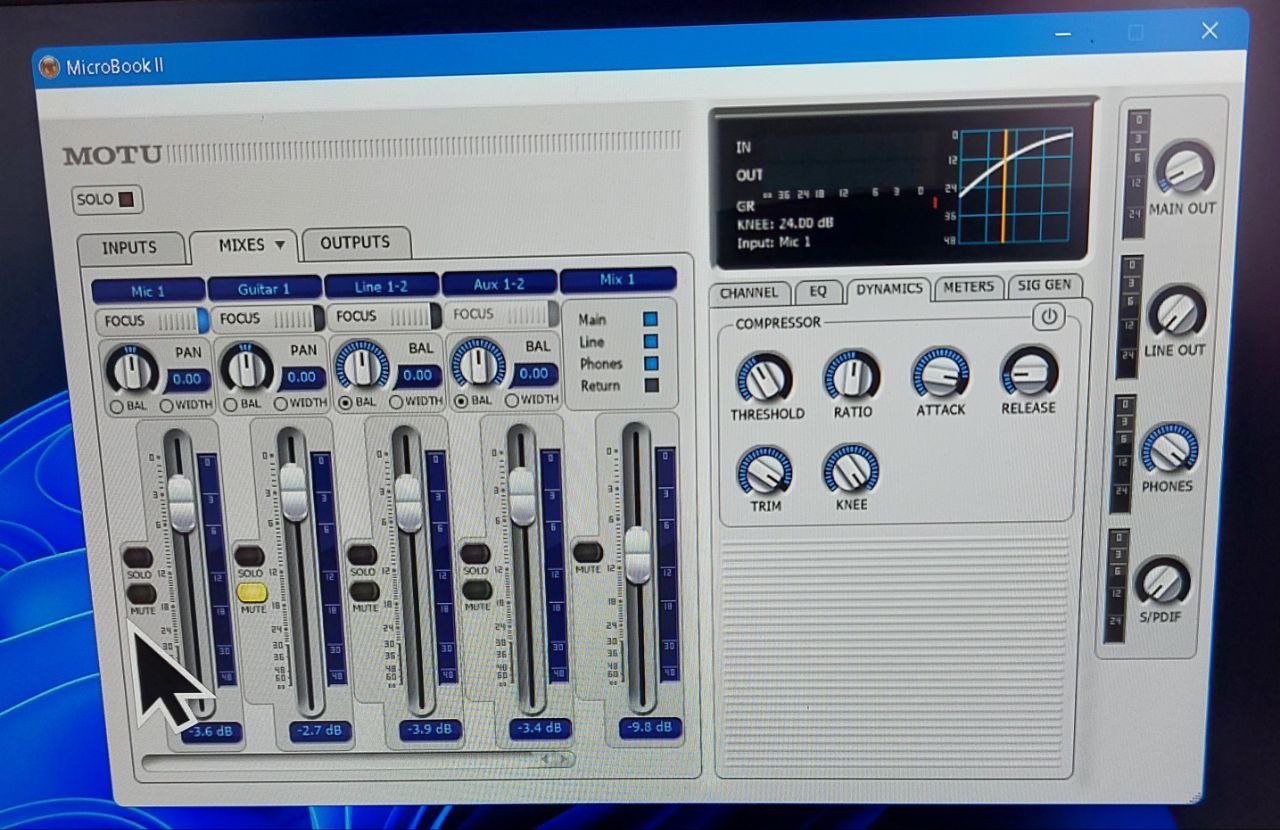
Task: Solo the Mic 1 channel
Action: pyautogui.click(x=138, y=558)
